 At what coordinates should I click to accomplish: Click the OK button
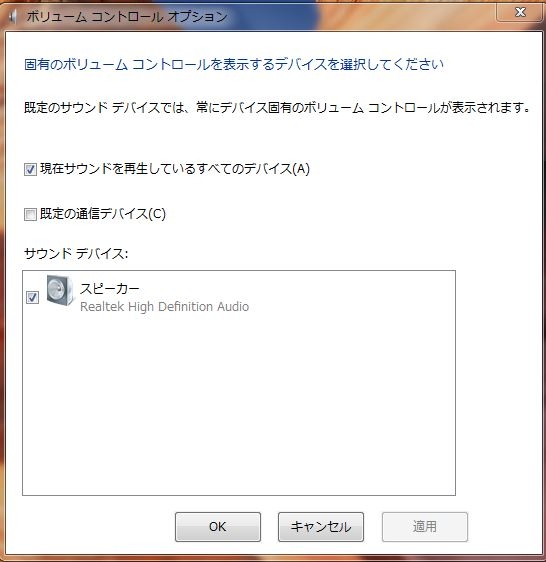click(x=218, y=527)
